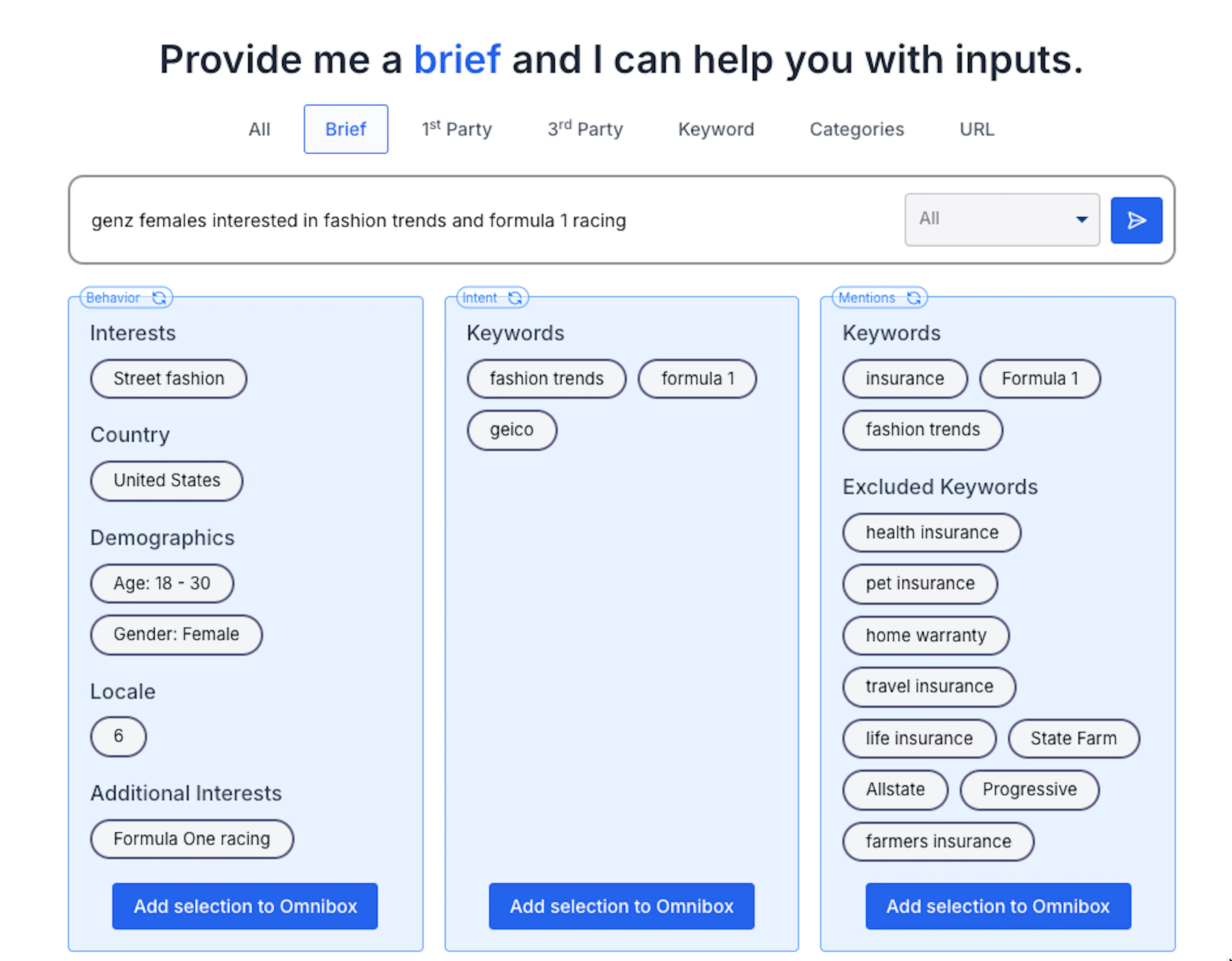Add Mentions selection to Omnibox
The image size is (1232, 961).
998,906
